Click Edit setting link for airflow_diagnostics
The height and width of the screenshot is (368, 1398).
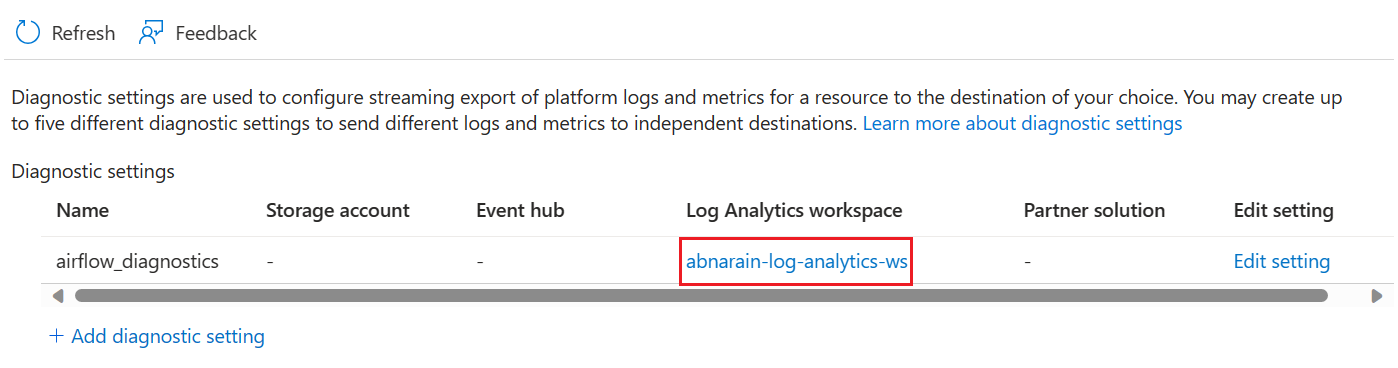tap(1281, 262)
